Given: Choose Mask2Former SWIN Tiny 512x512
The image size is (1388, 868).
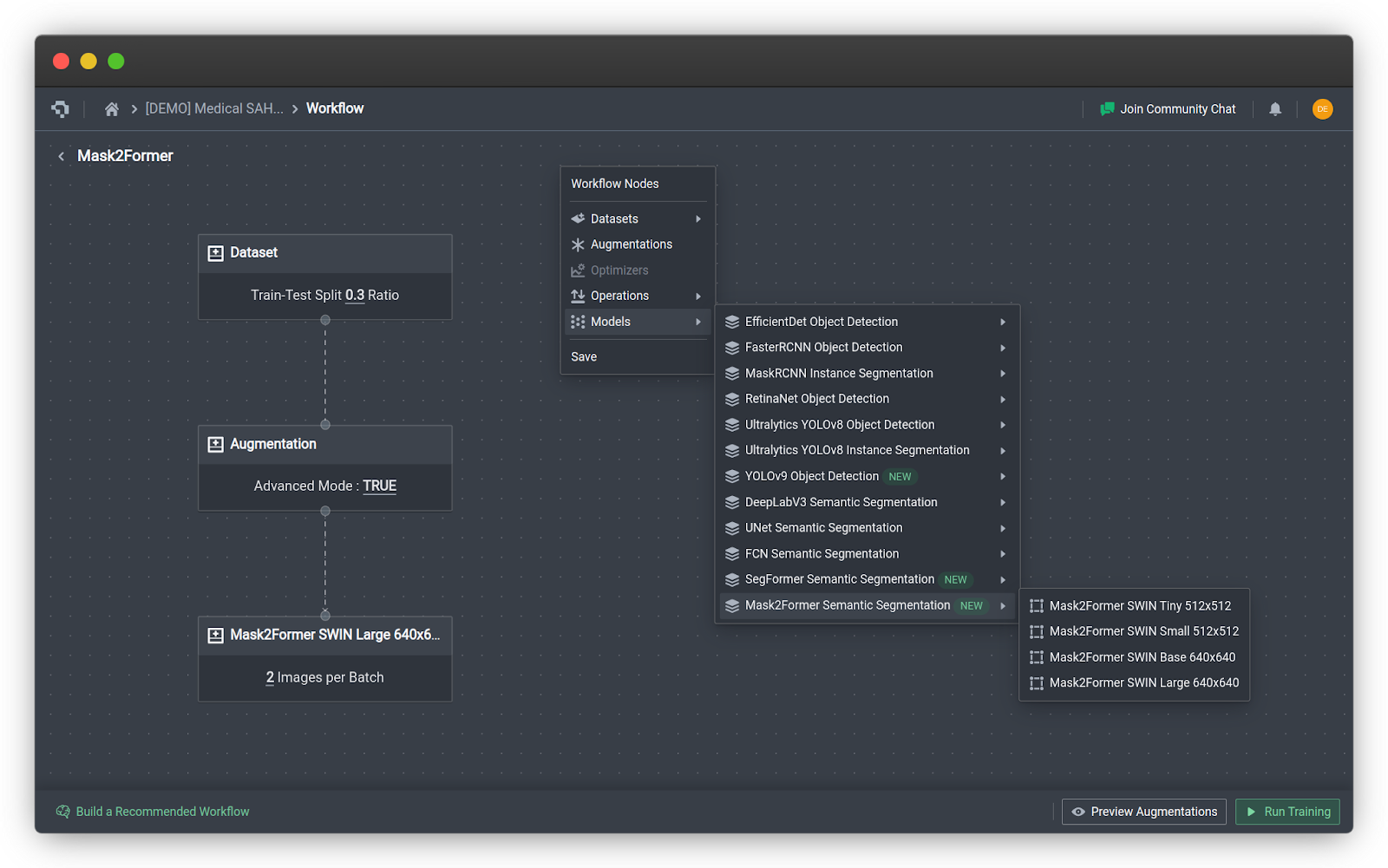Looking at the screenshot, I should 1139,606.
